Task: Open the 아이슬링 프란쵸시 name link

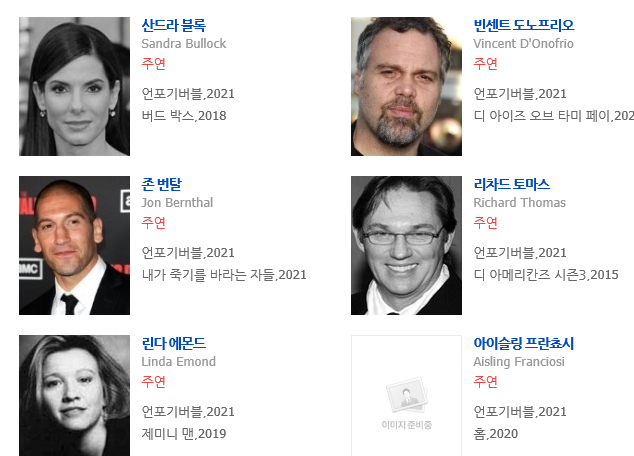Action: click(524, 344)
